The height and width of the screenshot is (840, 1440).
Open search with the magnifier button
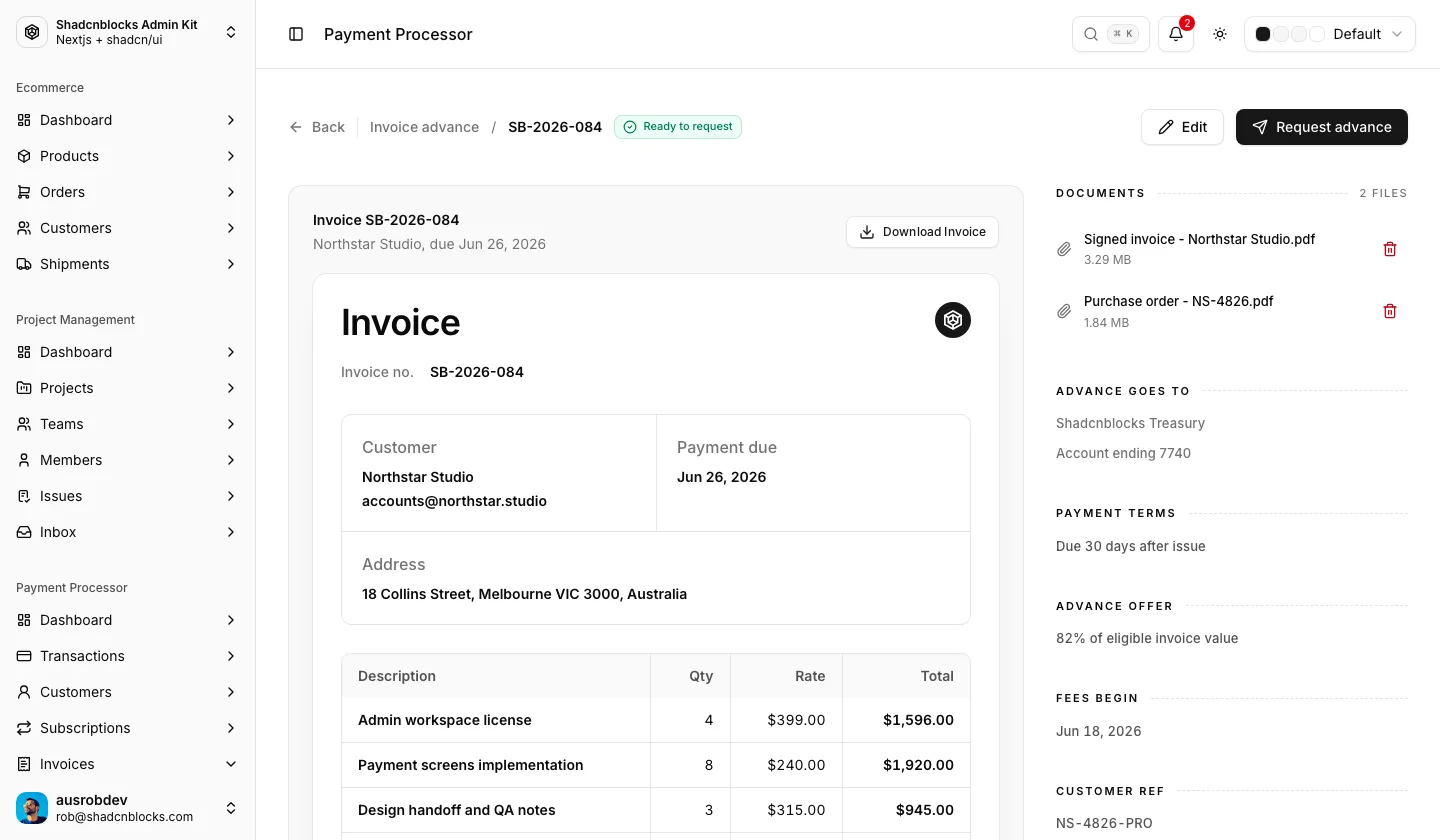(1111, 34)
